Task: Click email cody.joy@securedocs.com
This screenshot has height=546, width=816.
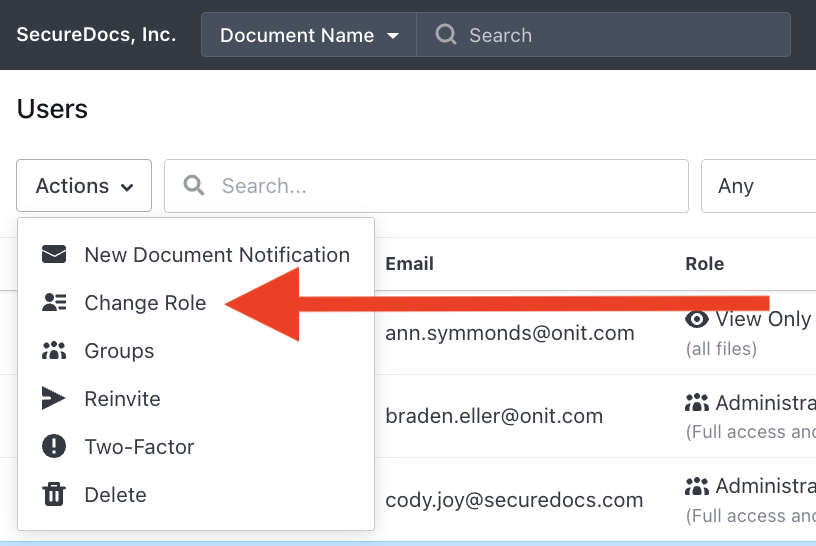Action: pos(514,500)
